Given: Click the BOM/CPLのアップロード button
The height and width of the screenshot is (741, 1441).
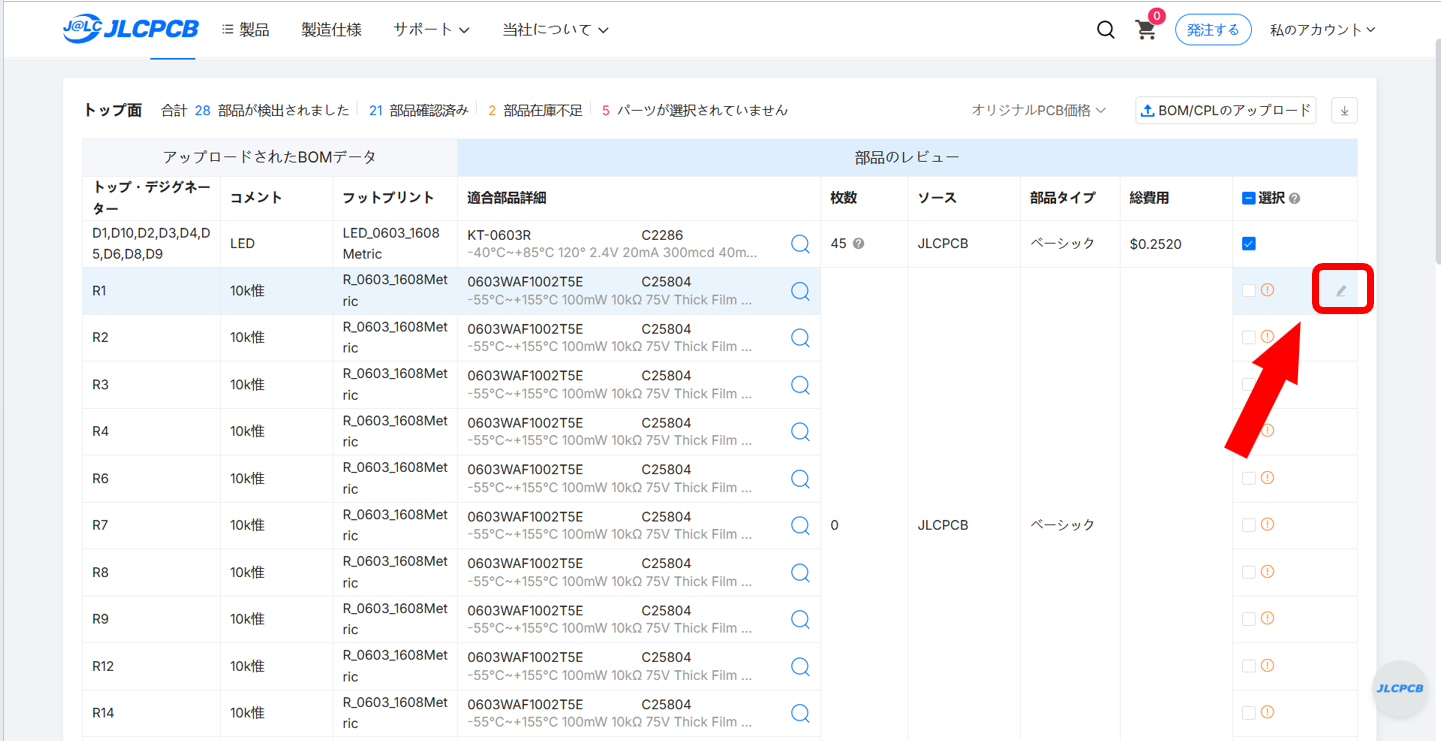Looking at the screenshot, I should 1226,110.
